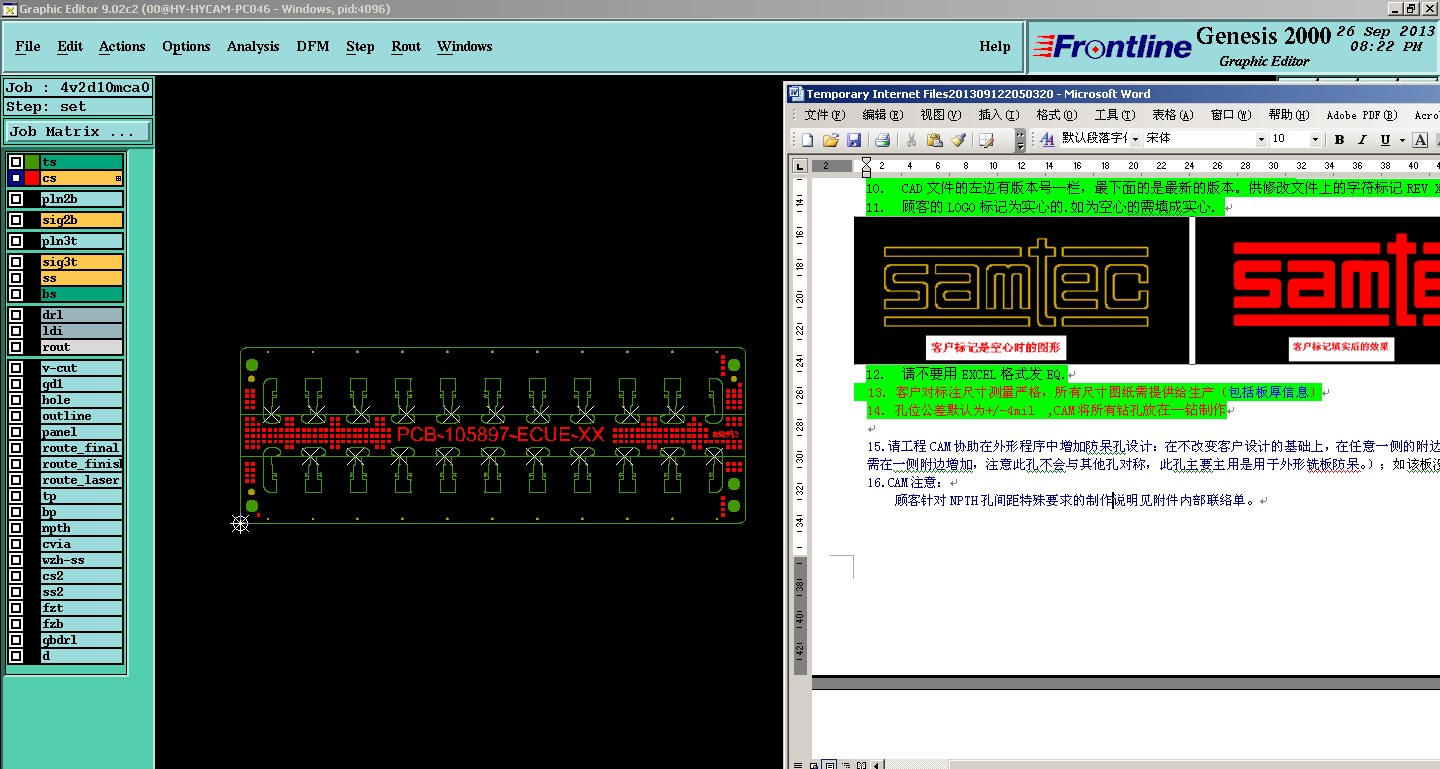Screen dimensions: 1440x769
Task: Open the paragraph style dropdown in Word
Action: point(1134,139)
